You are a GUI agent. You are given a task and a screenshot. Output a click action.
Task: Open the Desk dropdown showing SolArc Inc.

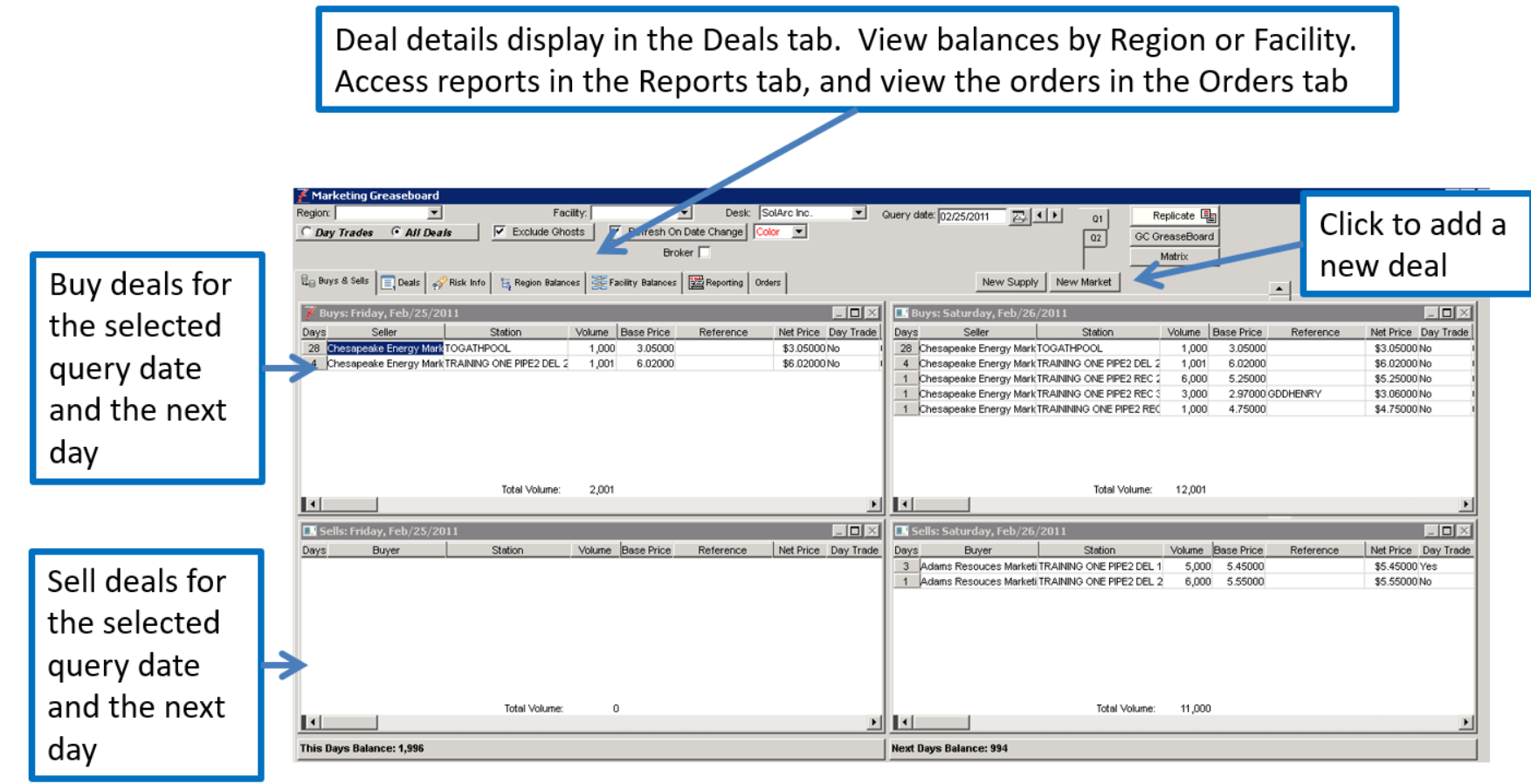[x=859, y=213]
